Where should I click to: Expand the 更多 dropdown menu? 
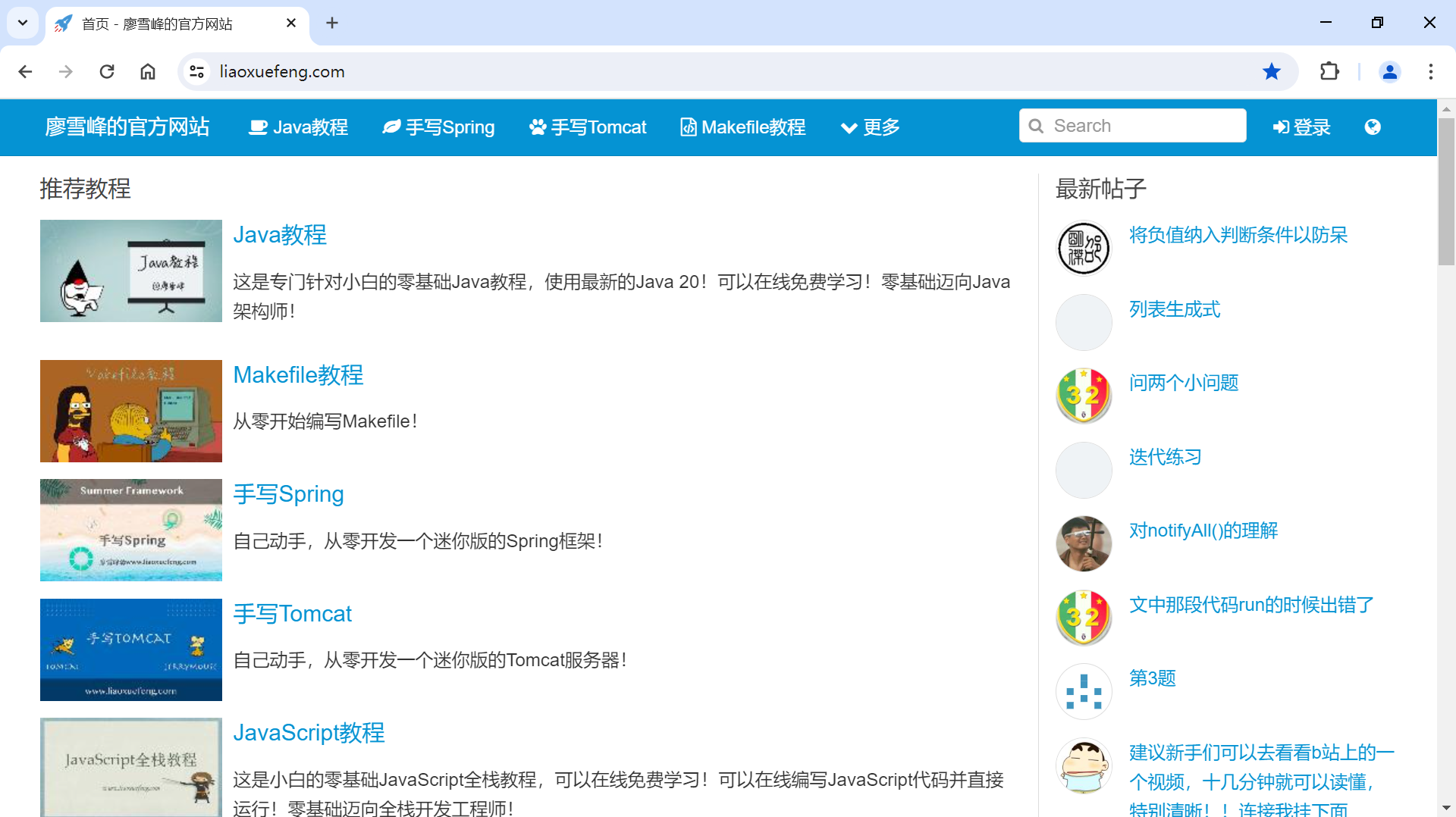[869, 127]
